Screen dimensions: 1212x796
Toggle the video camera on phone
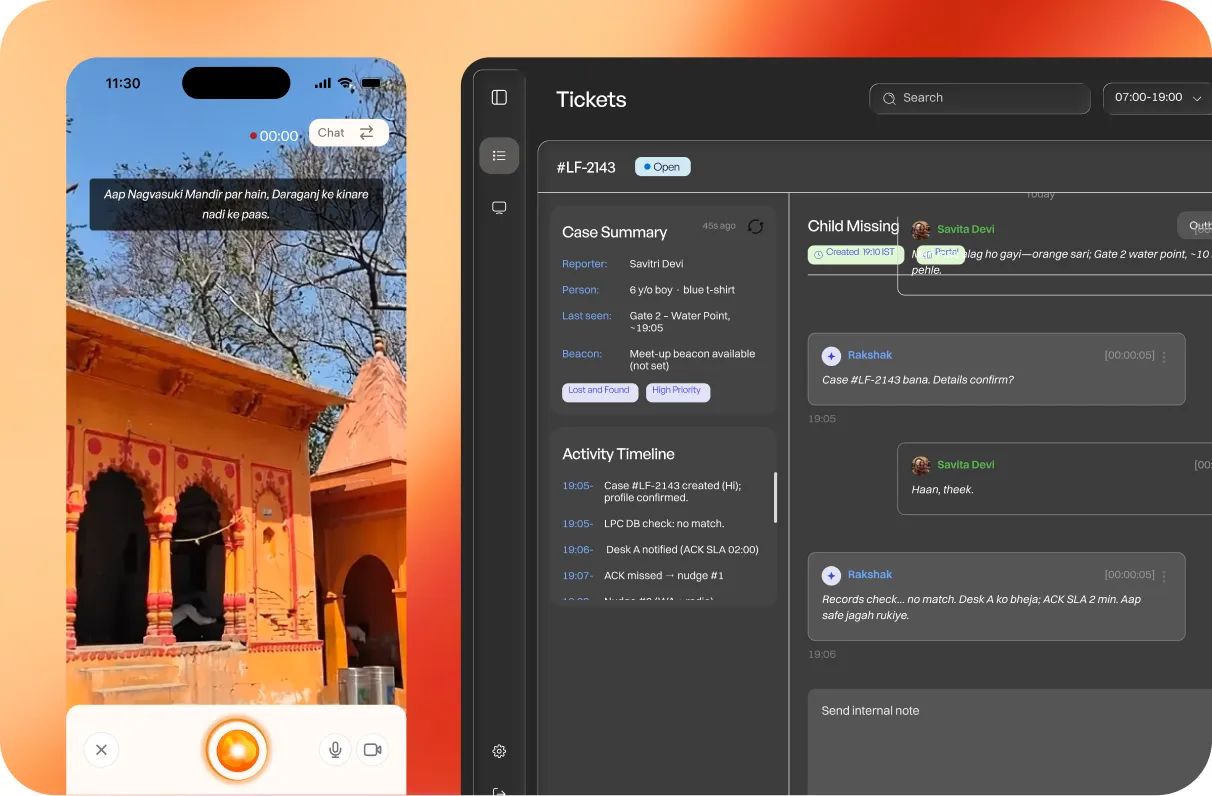tap(373, 750)
